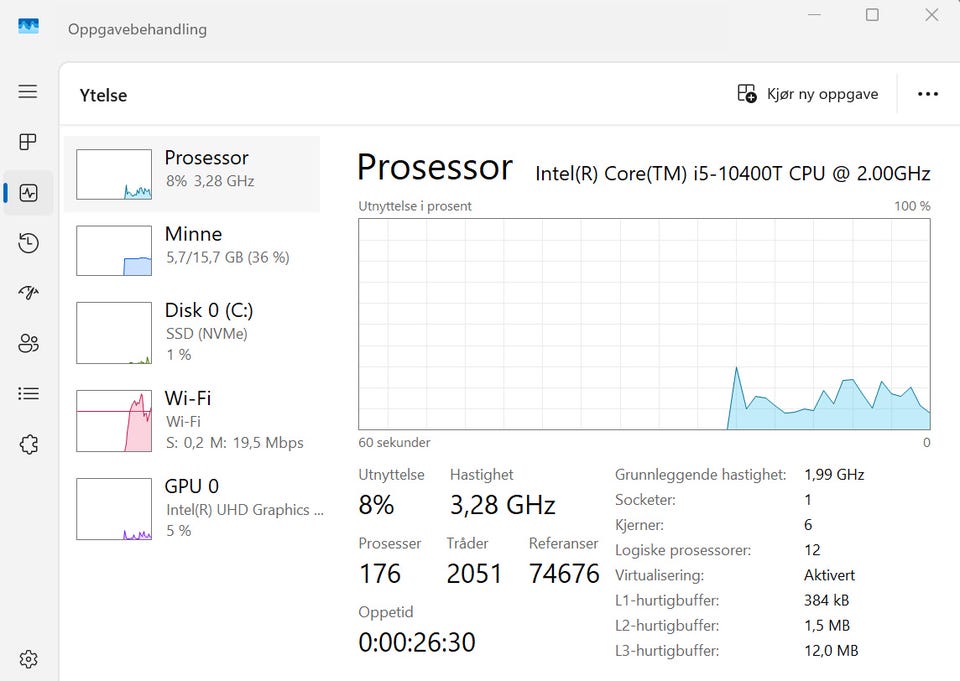Click the Hastighet 3,28 GHz value
Screen dimensions: 960x681
503,505
